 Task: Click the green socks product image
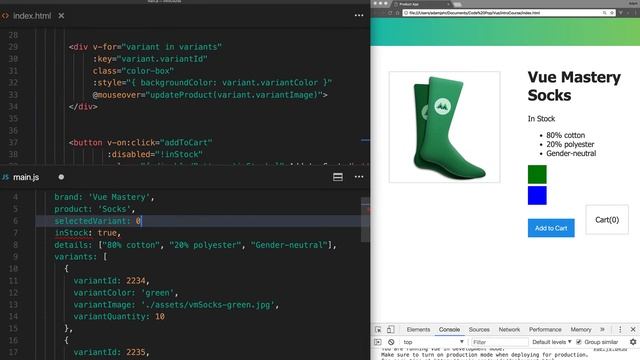(x=444, y=127)
